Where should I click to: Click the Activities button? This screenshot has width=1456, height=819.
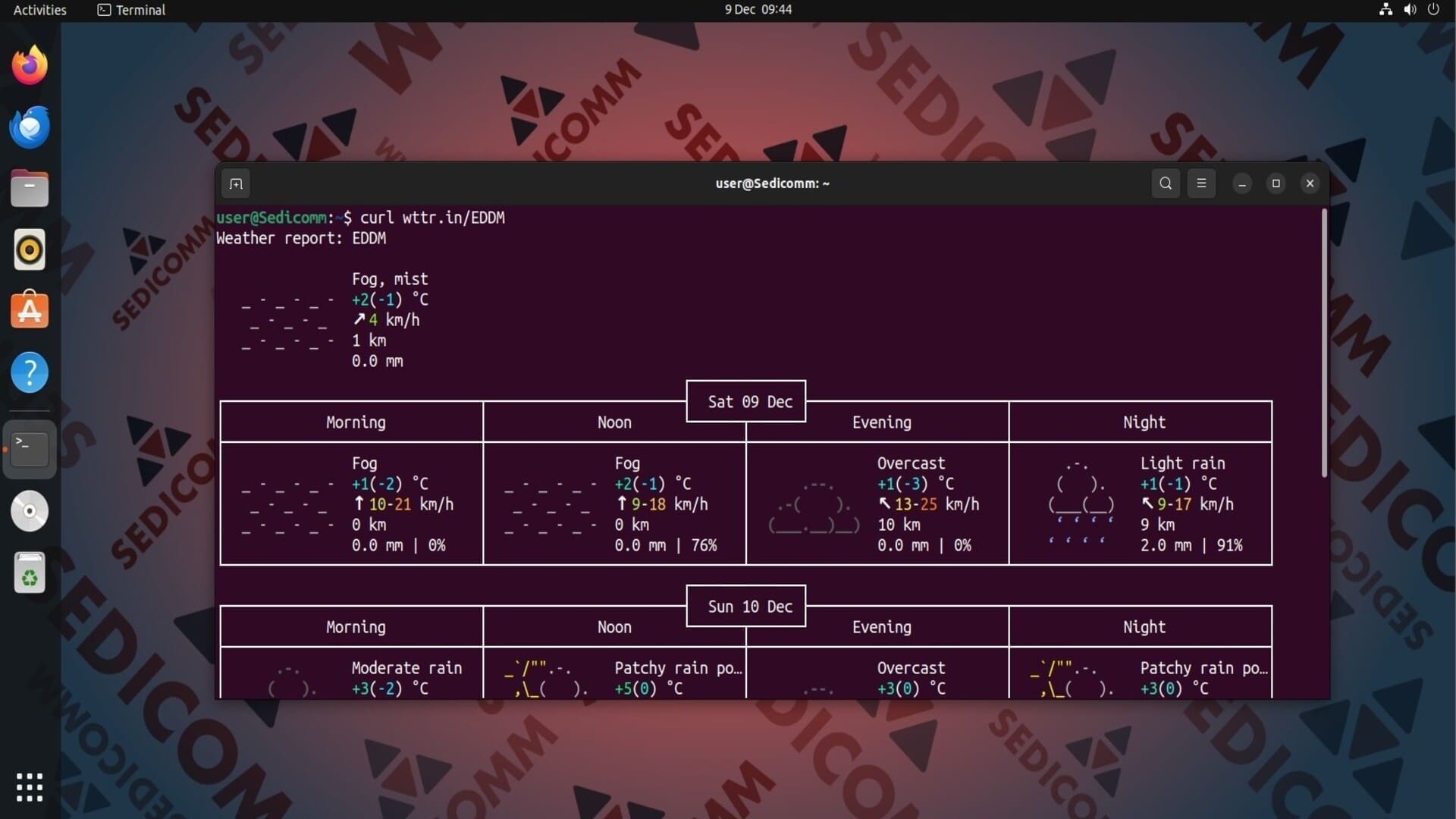click(40, 10)
